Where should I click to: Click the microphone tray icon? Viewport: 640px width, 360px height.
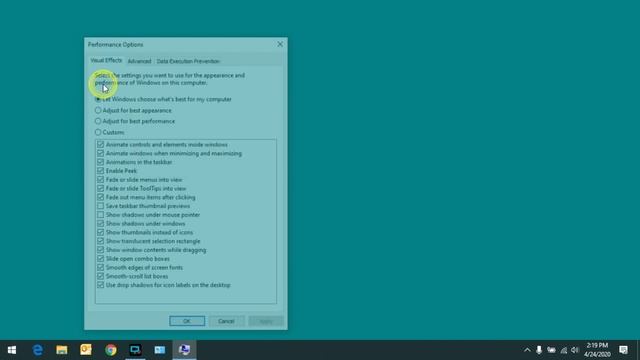pos(539,350)
